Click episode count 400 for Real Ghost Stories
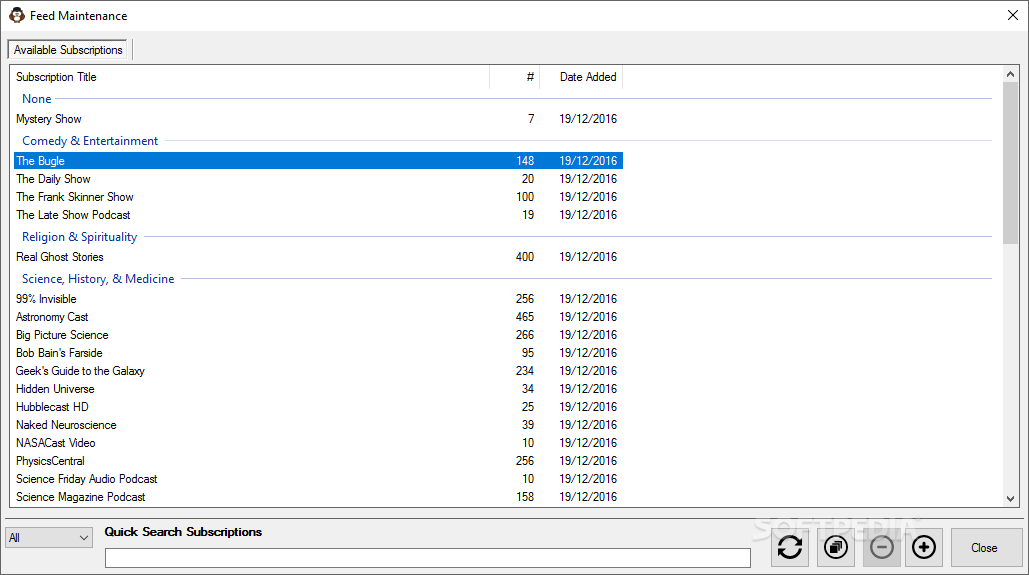1029x575 pixels. pyautogui.click(x=525, y=257)
